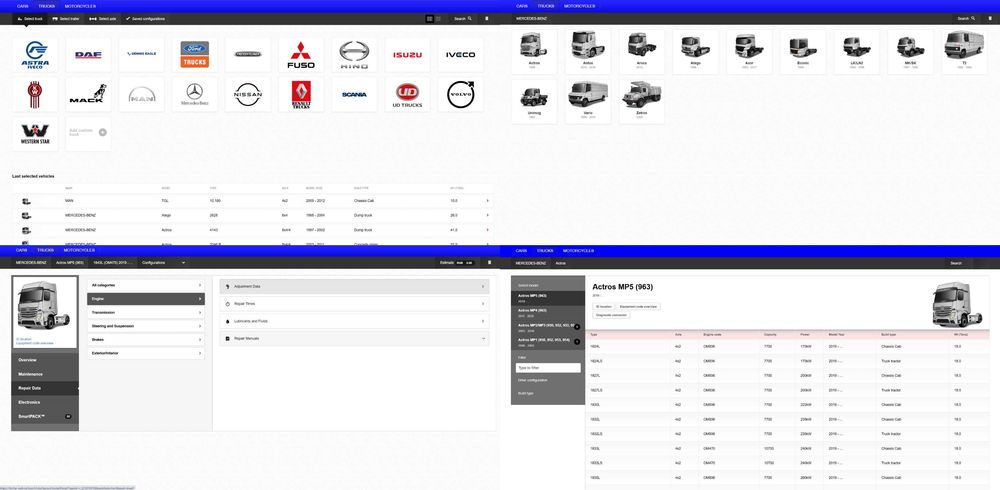Image resolution: width=1000 pixels, height=490 pixels.
Task: Select the T2 van model thumbnail
Action: 965,52
